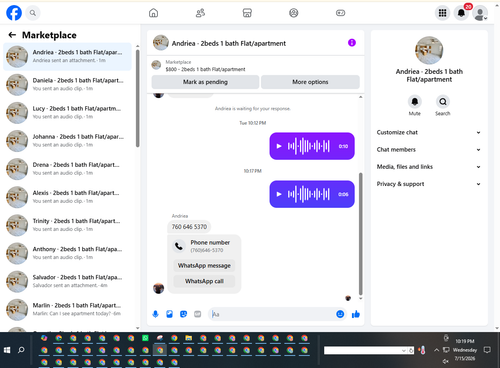Click the purple conversation info icon

pyautogui.click(x=352, y=43)
